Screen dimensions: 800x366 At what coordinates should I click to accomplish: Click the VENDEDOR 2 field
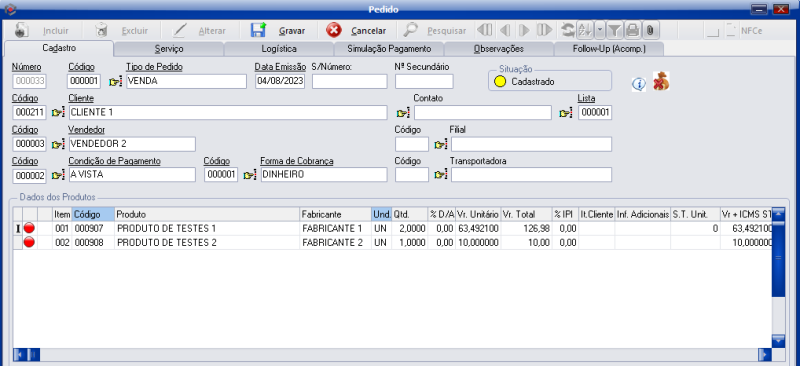click(x=132, y=144)
